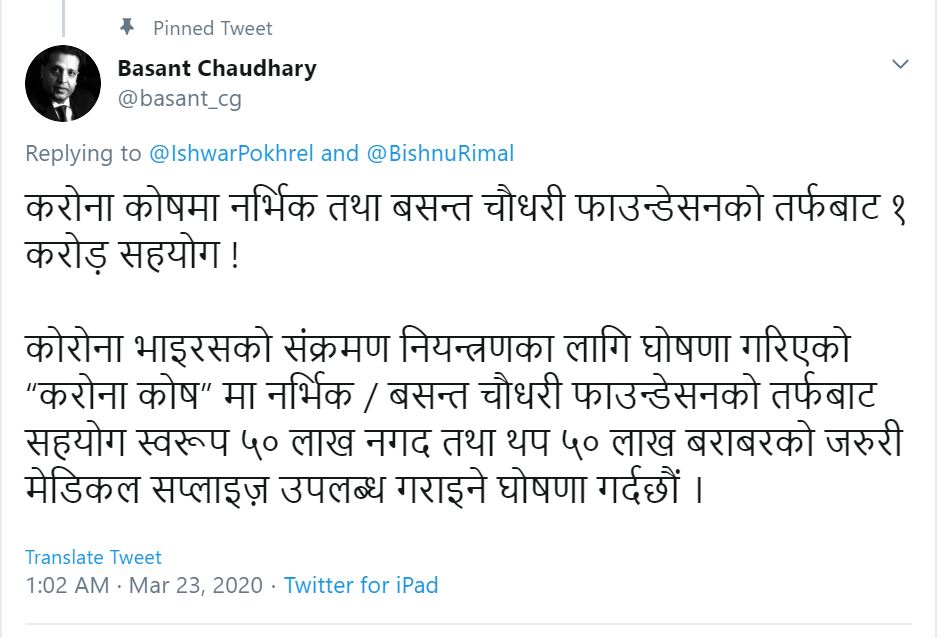Click the pin icon beside Pinned Tweet
This screenshot has height=638, width=948.
(127, 28)
